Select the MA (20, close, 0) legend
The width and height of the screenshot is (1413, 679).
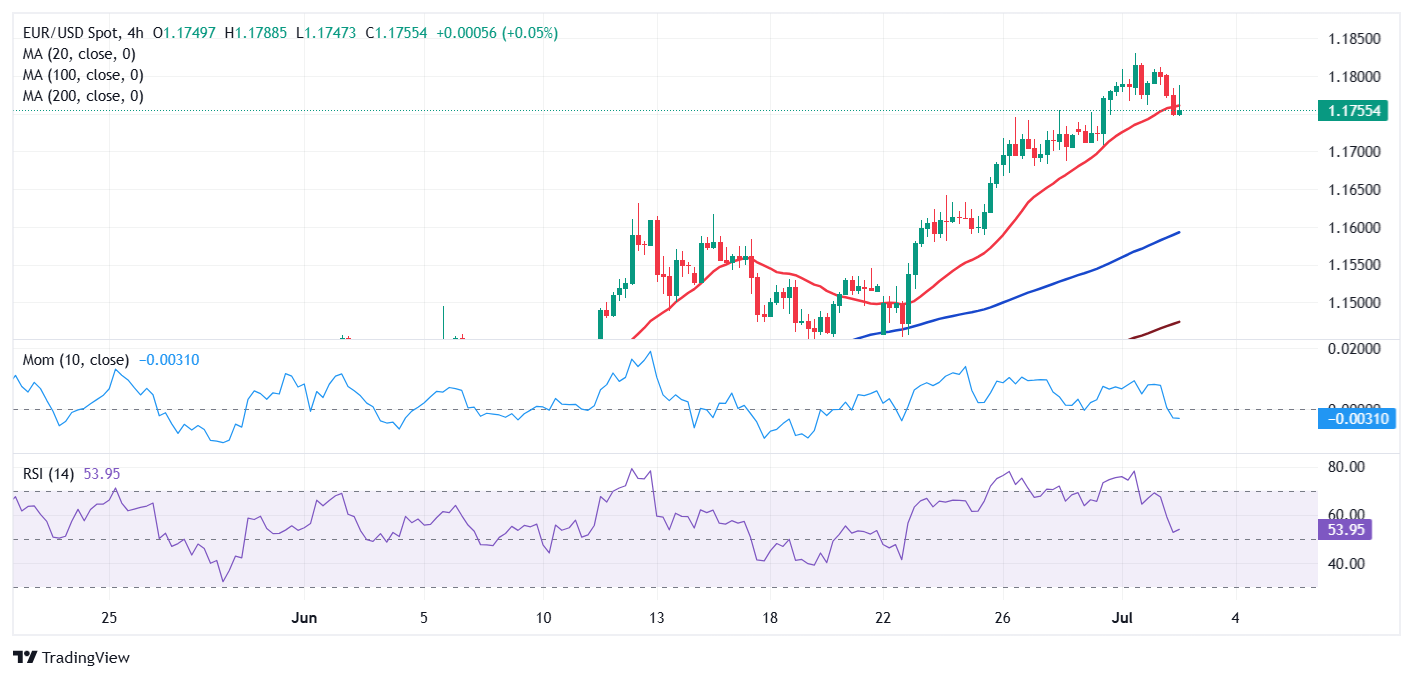pyautogui.click(x=79, y=54)
